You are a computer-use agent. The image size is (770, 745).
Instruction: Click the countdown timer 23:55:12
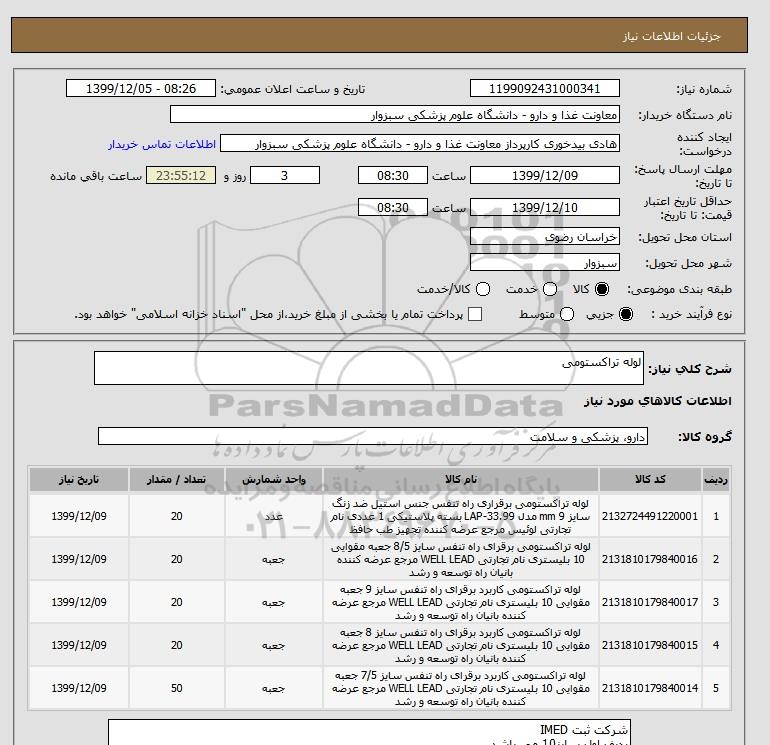tap(181, 175)
